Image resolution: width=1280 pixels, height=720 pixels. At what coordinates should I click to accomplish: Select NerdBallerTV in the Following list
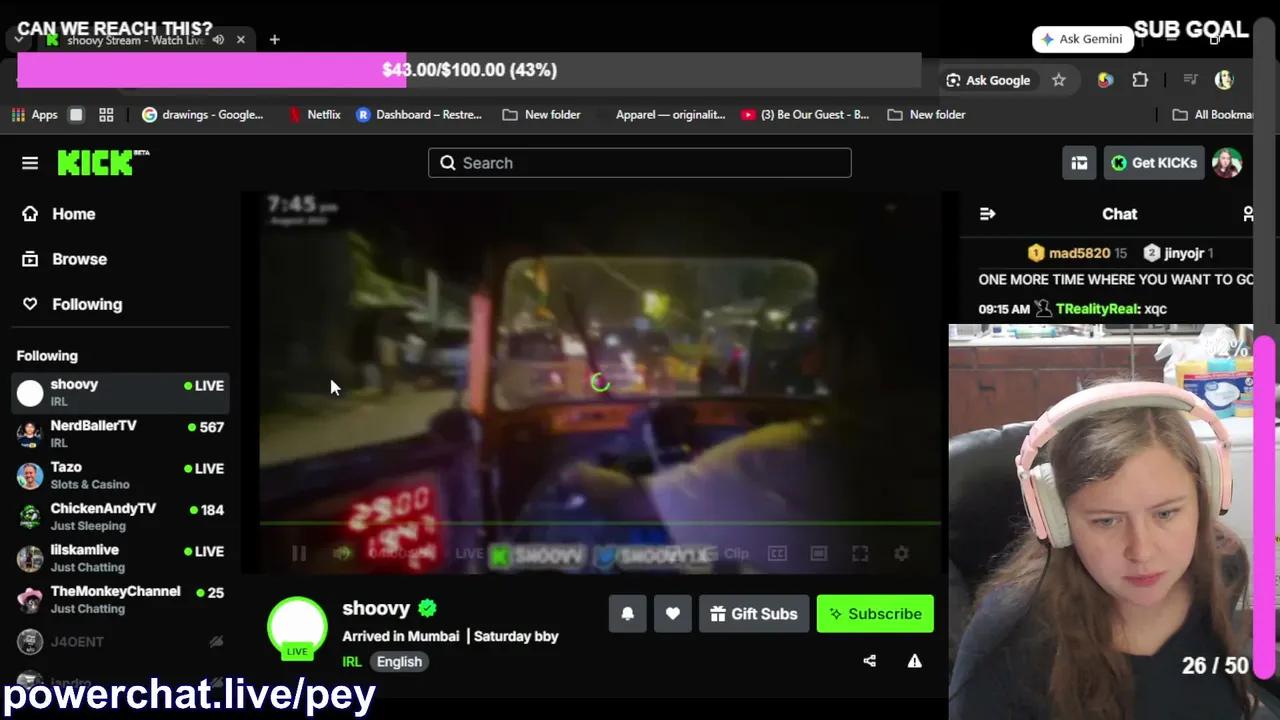(x=120, y=434)
